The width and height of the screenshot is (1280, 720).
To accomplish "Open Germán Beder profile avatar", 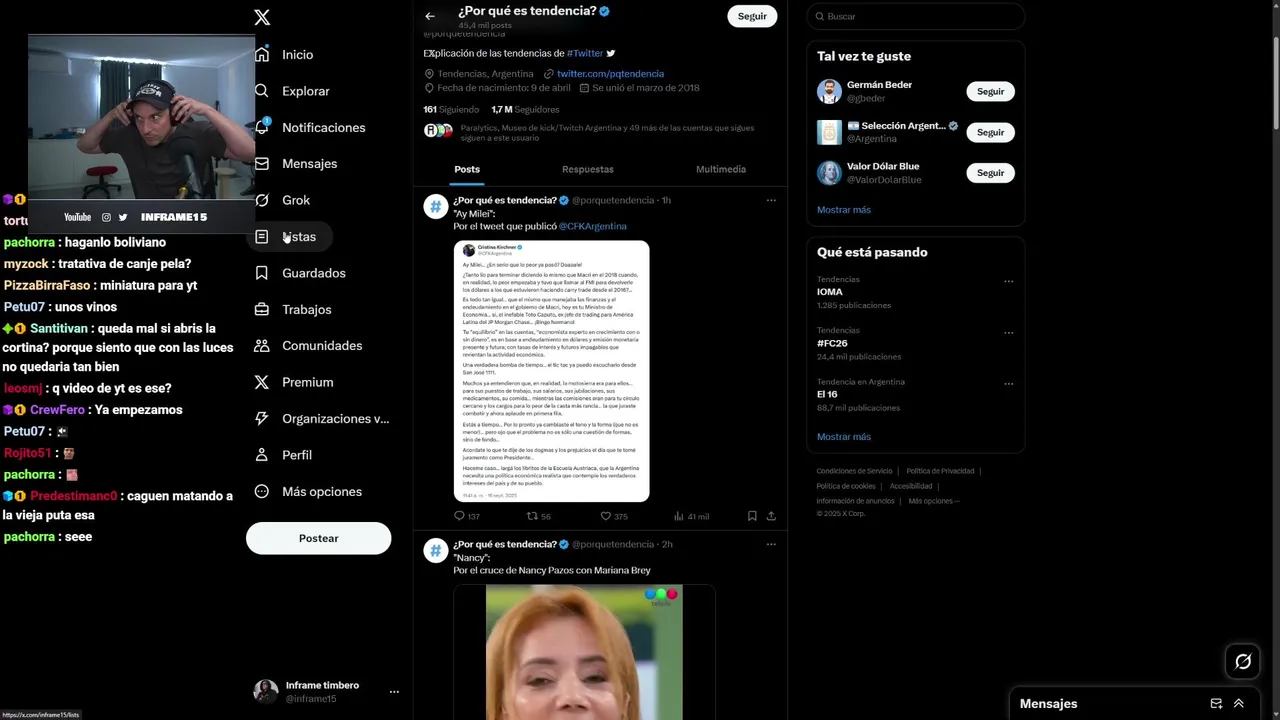I will pyautogui.click(x=829, y=91).
